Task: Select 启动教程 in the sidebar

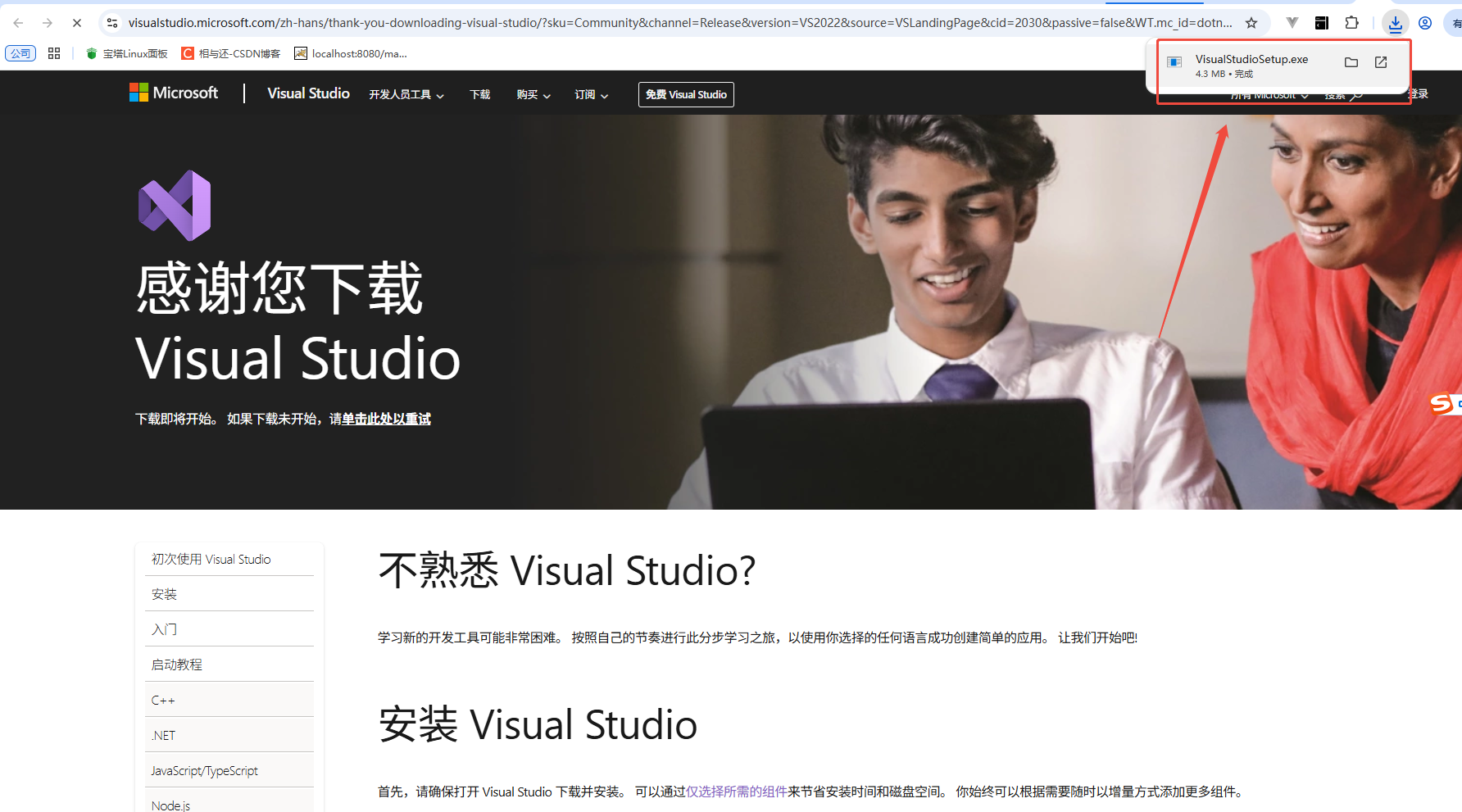Action: (229, 665)
